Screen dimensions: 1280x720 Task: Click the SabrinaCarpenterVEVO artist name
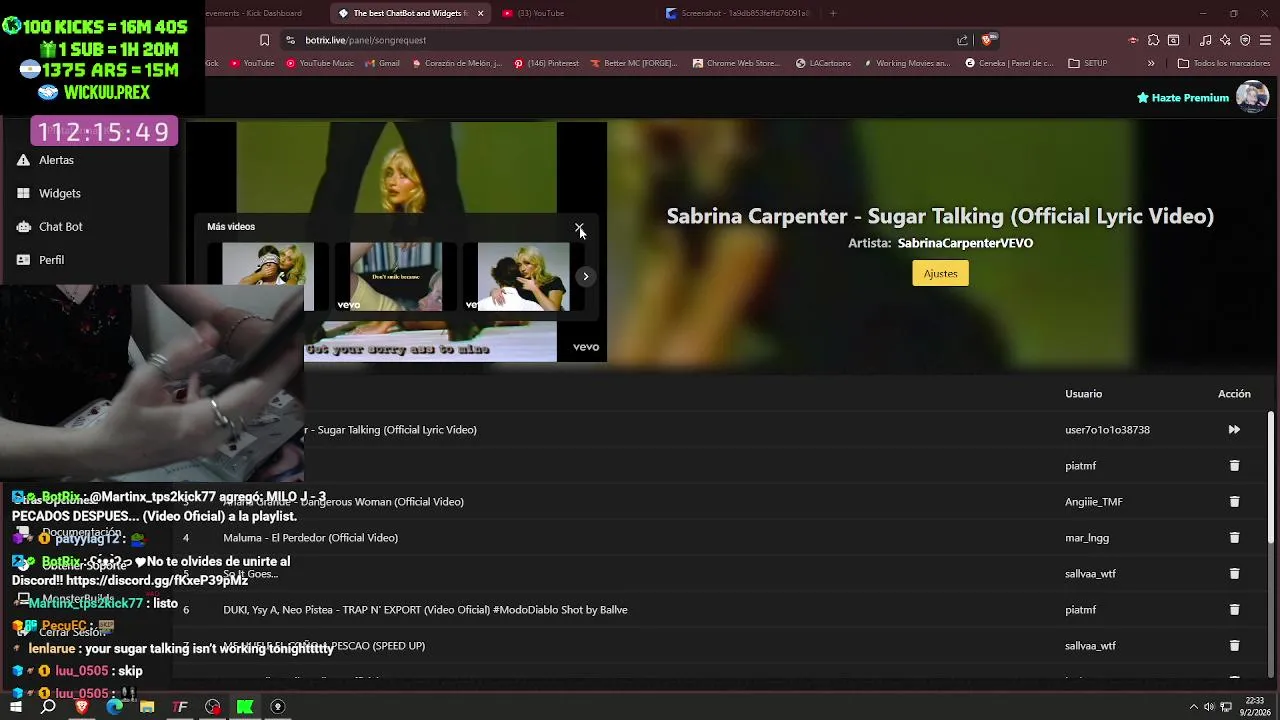pos(965,243)
